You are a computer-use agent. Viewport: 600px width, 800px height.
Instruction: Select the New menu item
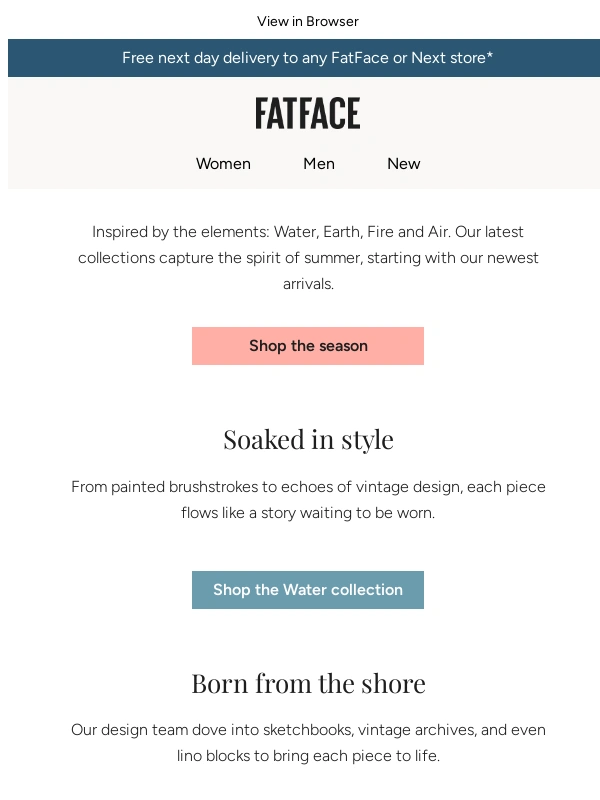(403, 164)
